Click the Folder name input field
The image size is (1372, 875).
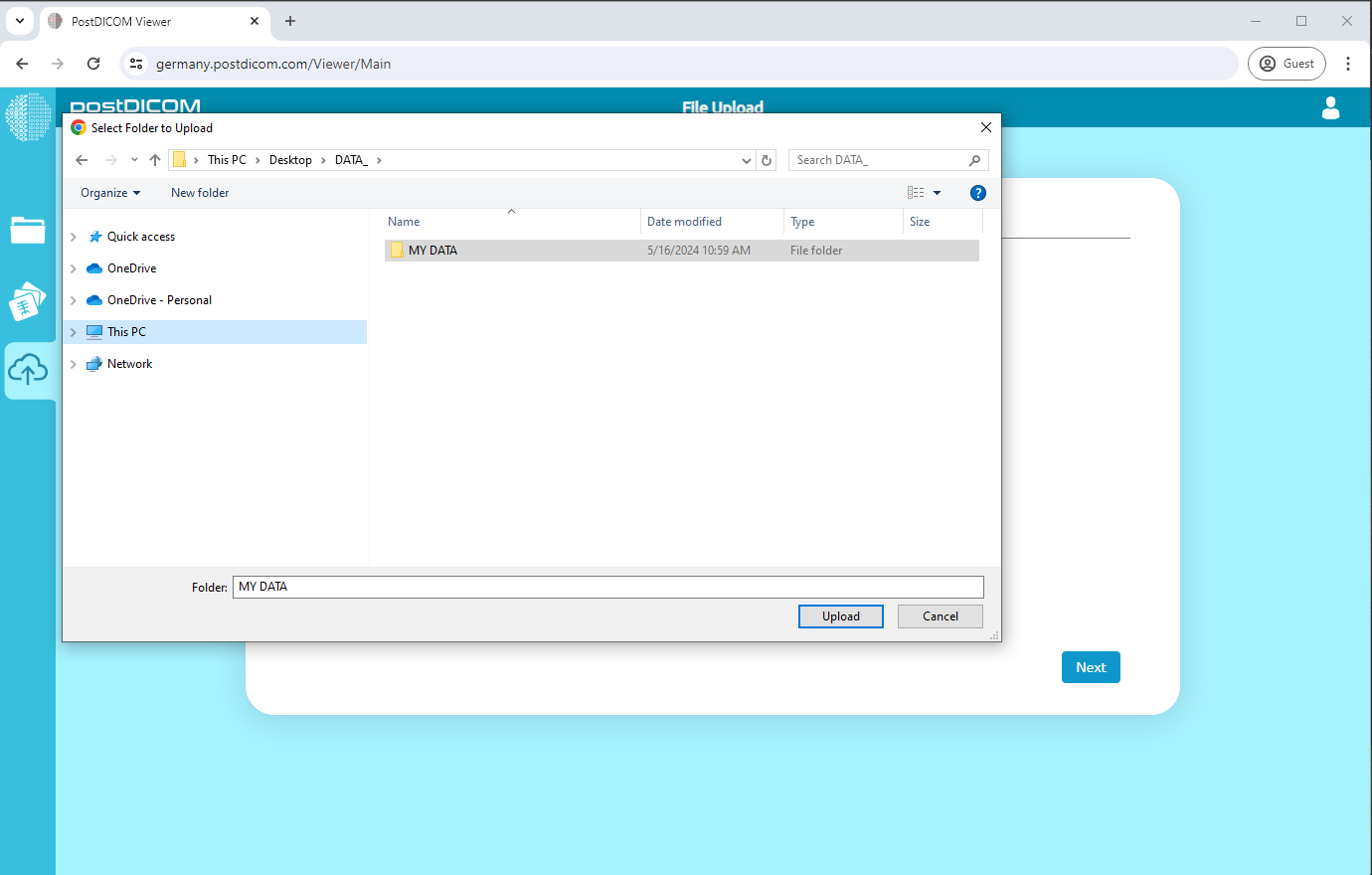pos(607,587)
